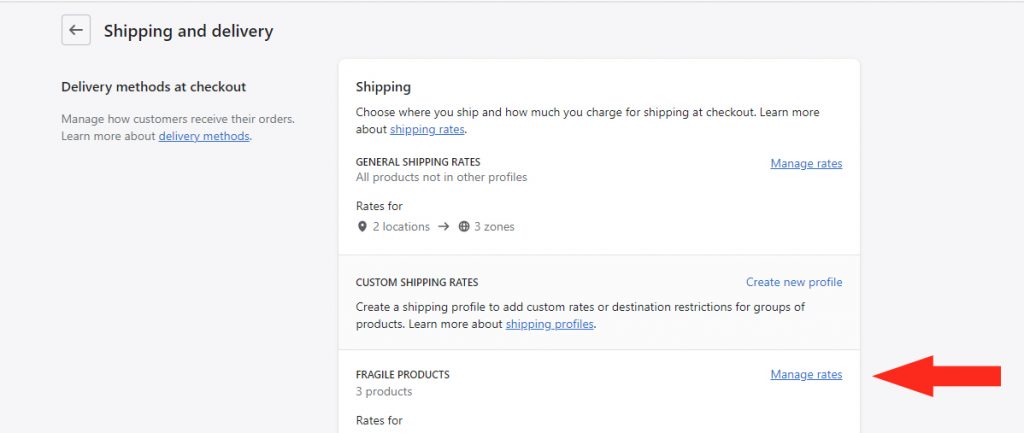Select the 2 locations text
Image resolution: width=1024 pixels, height=433 pixels.
[x=401, y=227]
